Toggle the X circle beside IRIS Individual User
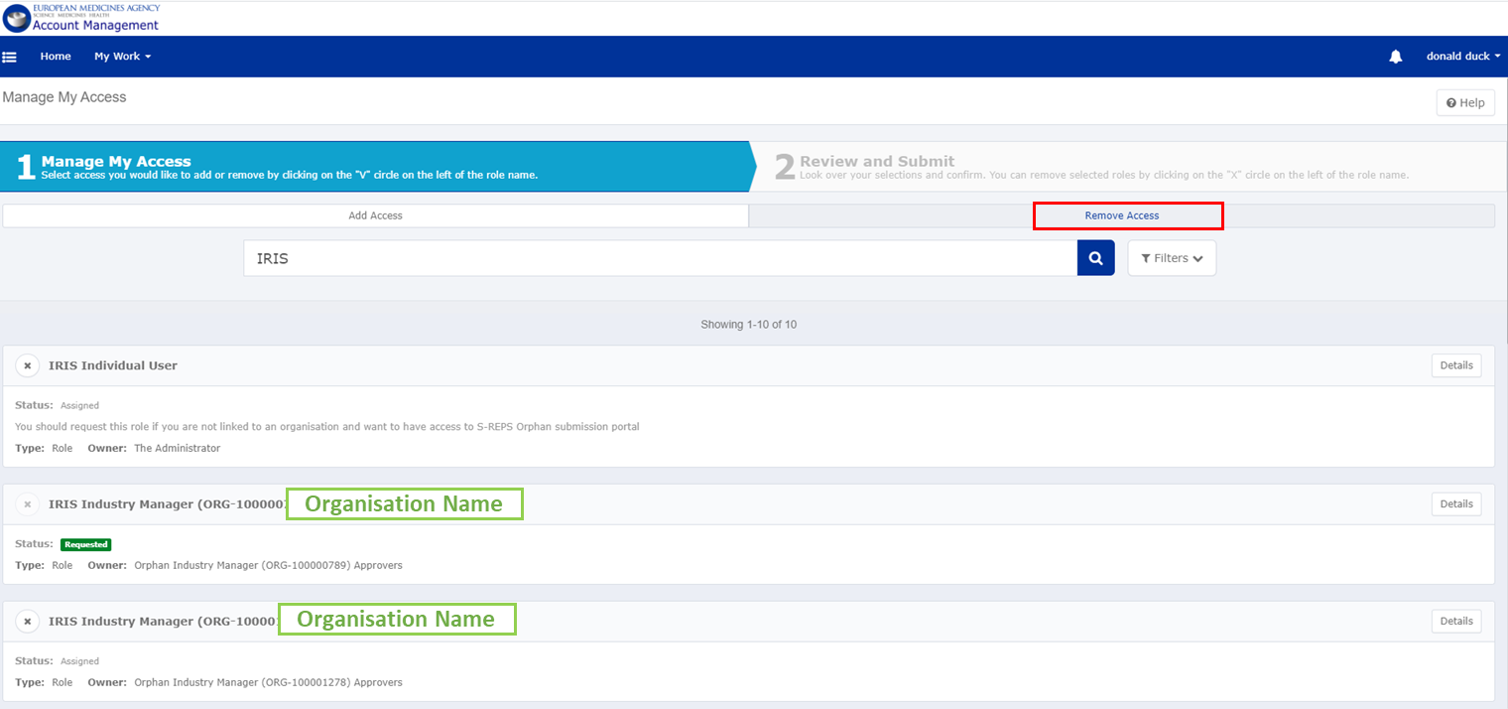This screenshot has height=709, width=1508. click(x=27, y=365)
